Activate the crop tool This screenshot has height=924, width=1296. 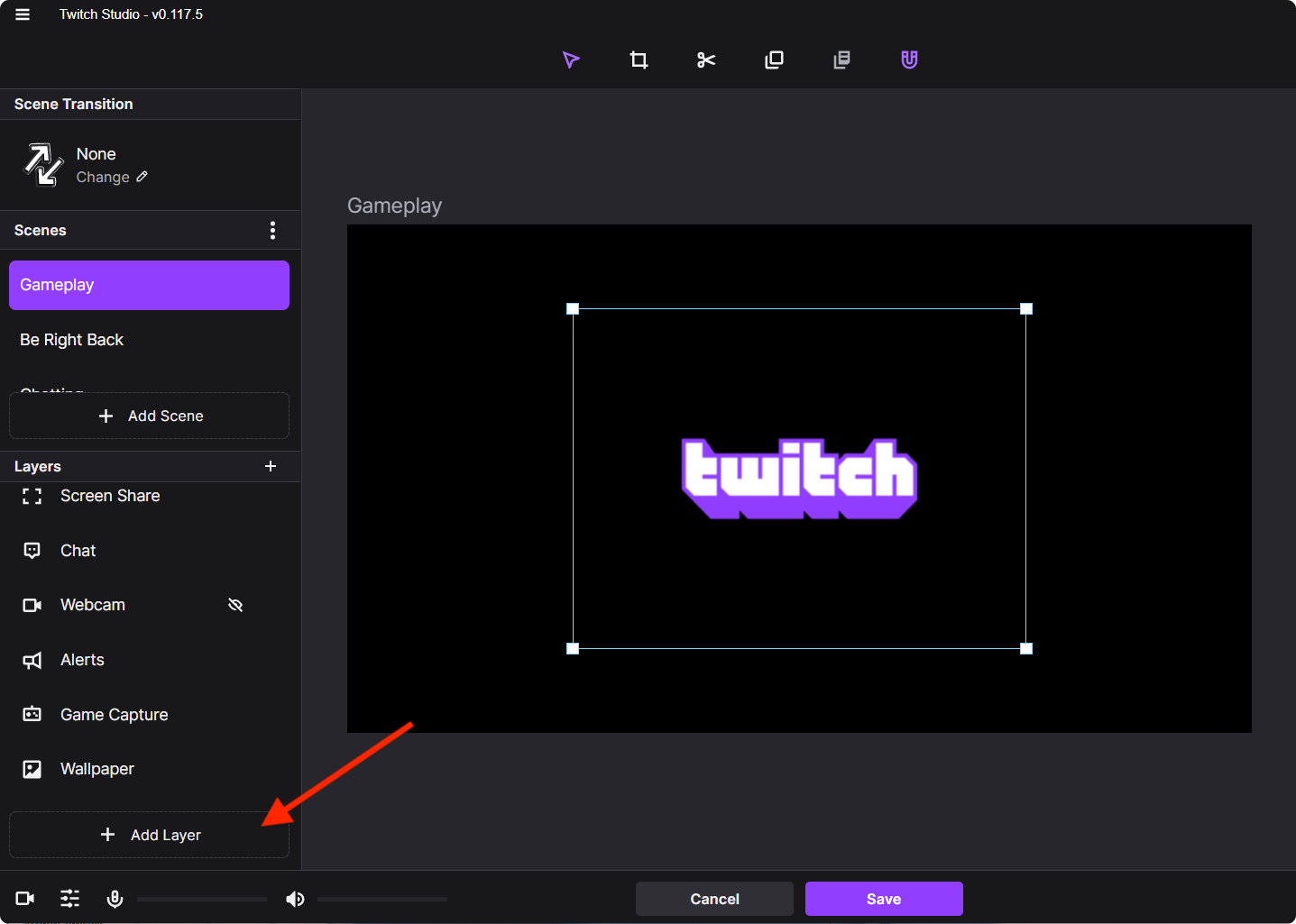pyautogui.click(x=639, y=59)
